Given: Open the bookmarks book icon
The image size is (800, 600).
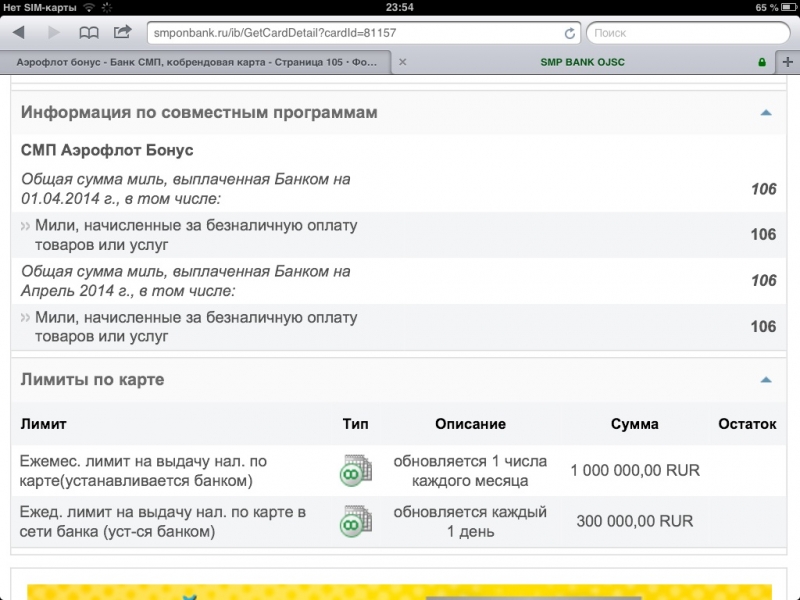Looking at the screenshot, I should pos(89,33).
